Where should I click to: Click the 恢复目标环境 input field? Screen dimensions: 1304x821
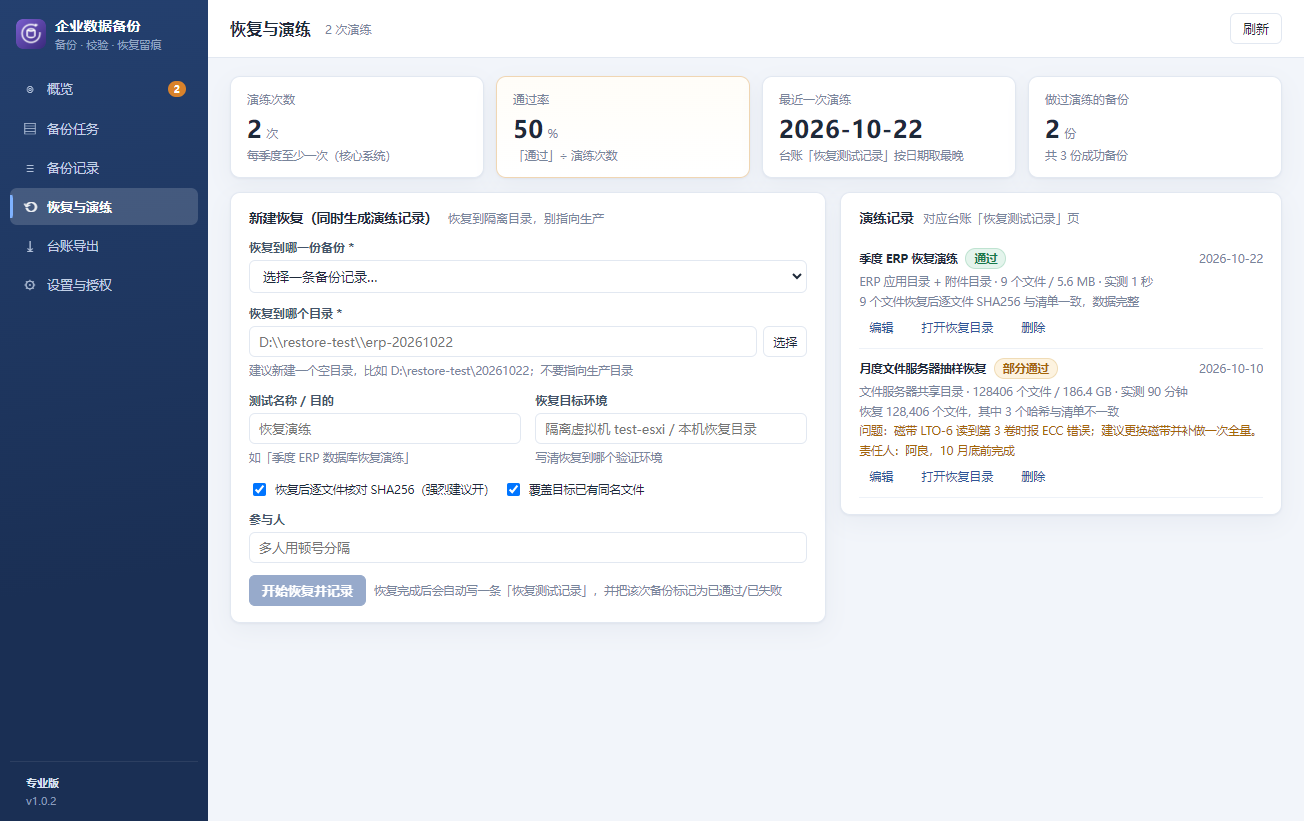[671, 429]
